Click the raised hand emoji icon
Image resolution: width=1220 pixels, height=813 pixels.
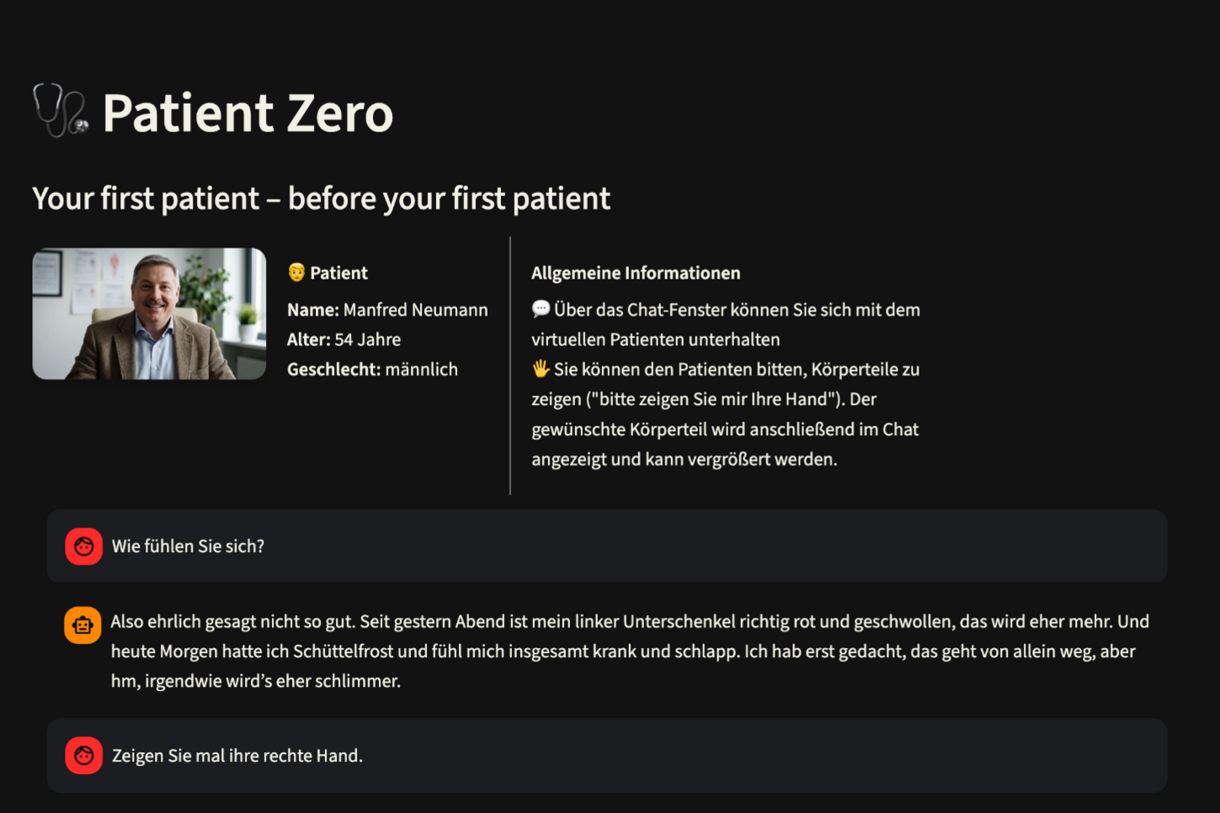541,369
